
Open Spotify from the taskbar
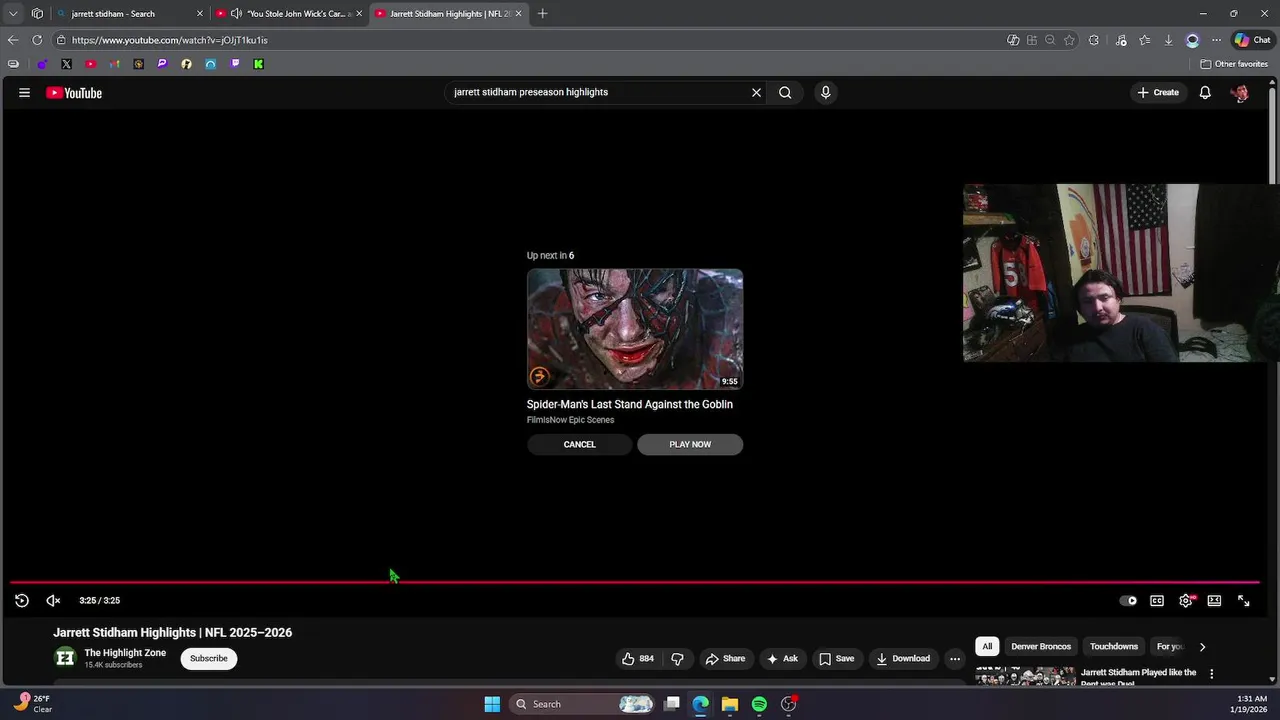point(759,704)
